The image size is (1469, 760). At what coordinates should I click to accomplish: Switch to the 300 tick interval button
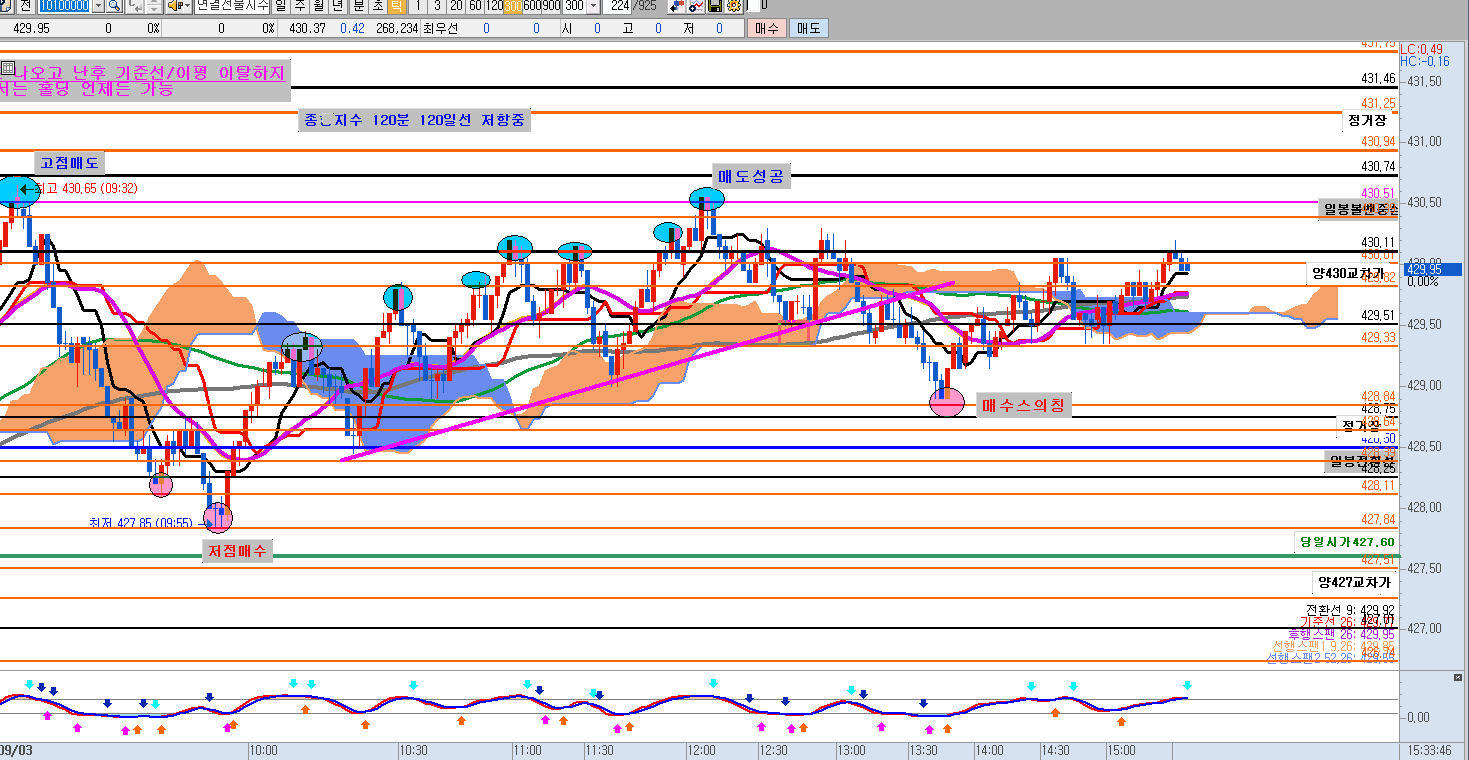pos(513,6)
